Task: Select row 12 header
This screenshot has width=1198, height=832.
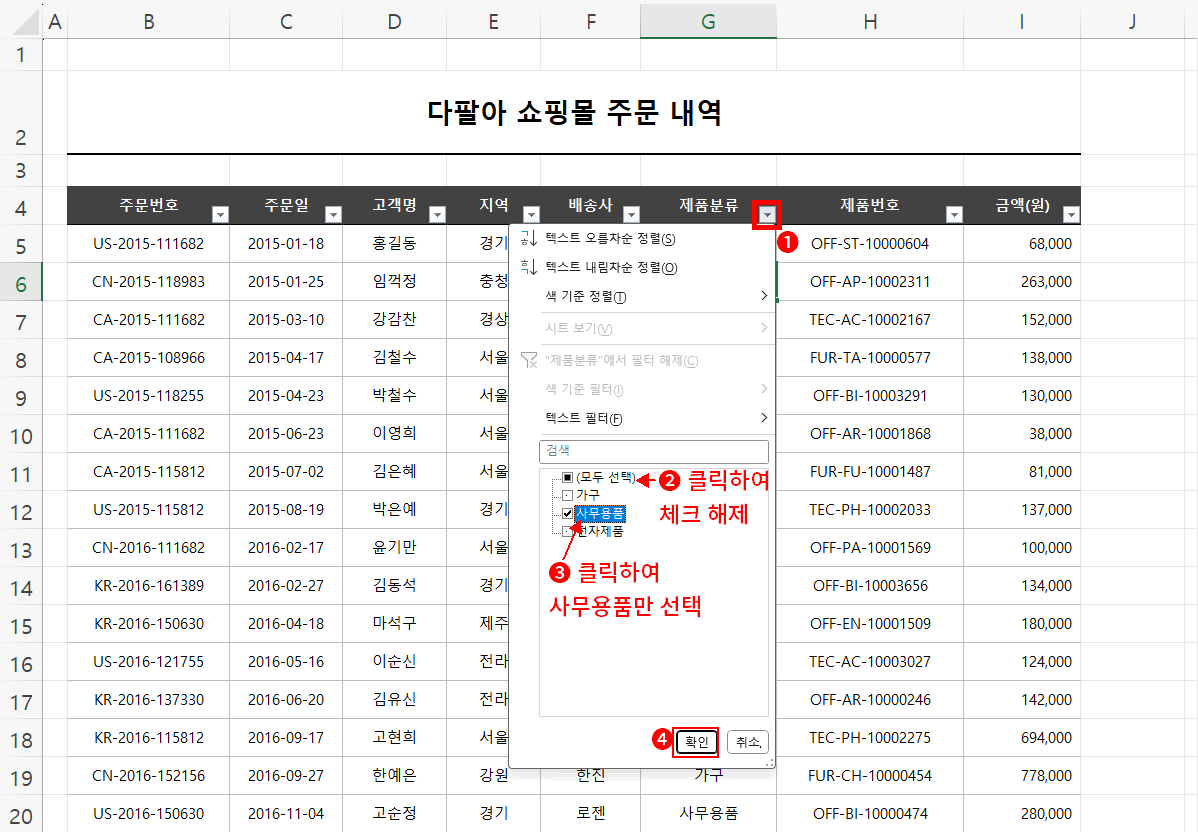Action: coord(21,510)
